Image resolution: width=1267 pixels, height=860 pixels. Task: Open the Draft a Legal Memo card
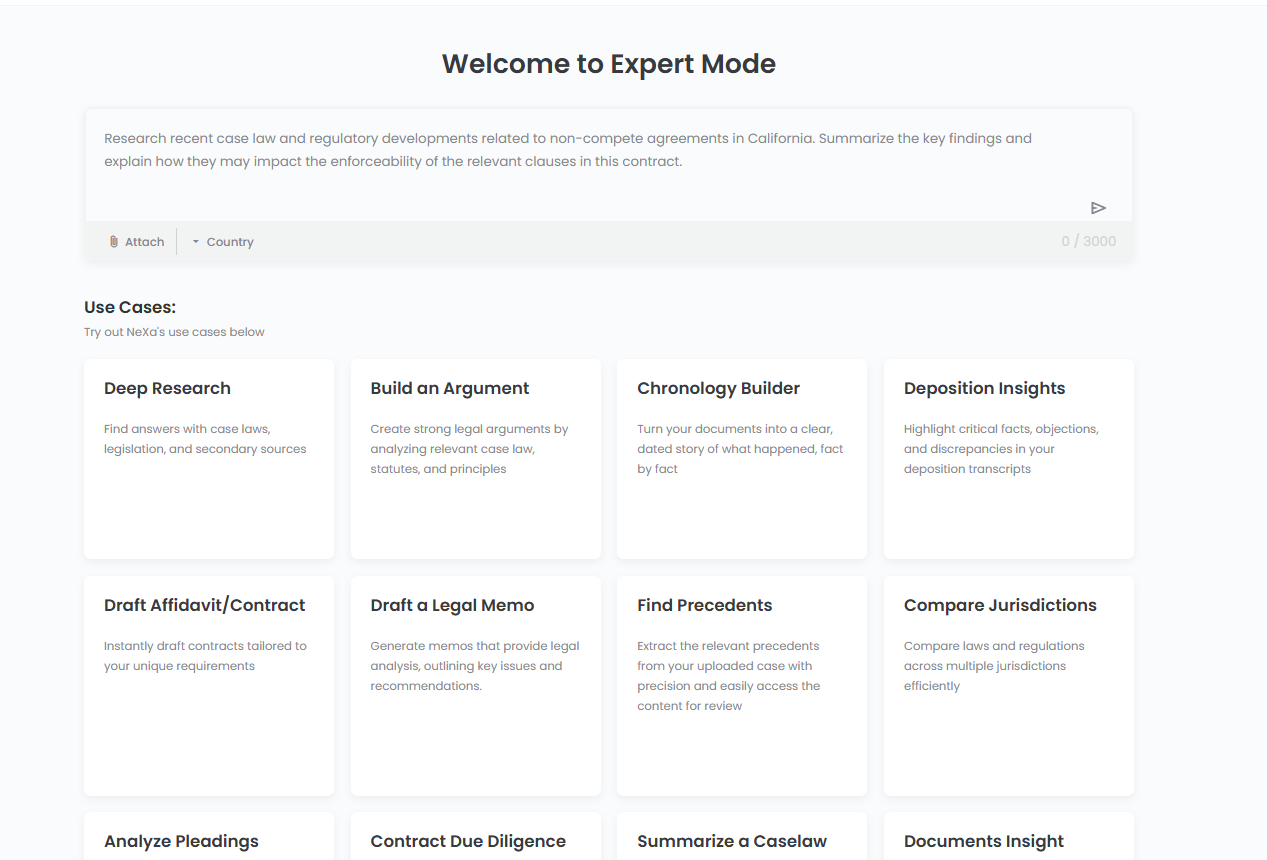(475, 685)
